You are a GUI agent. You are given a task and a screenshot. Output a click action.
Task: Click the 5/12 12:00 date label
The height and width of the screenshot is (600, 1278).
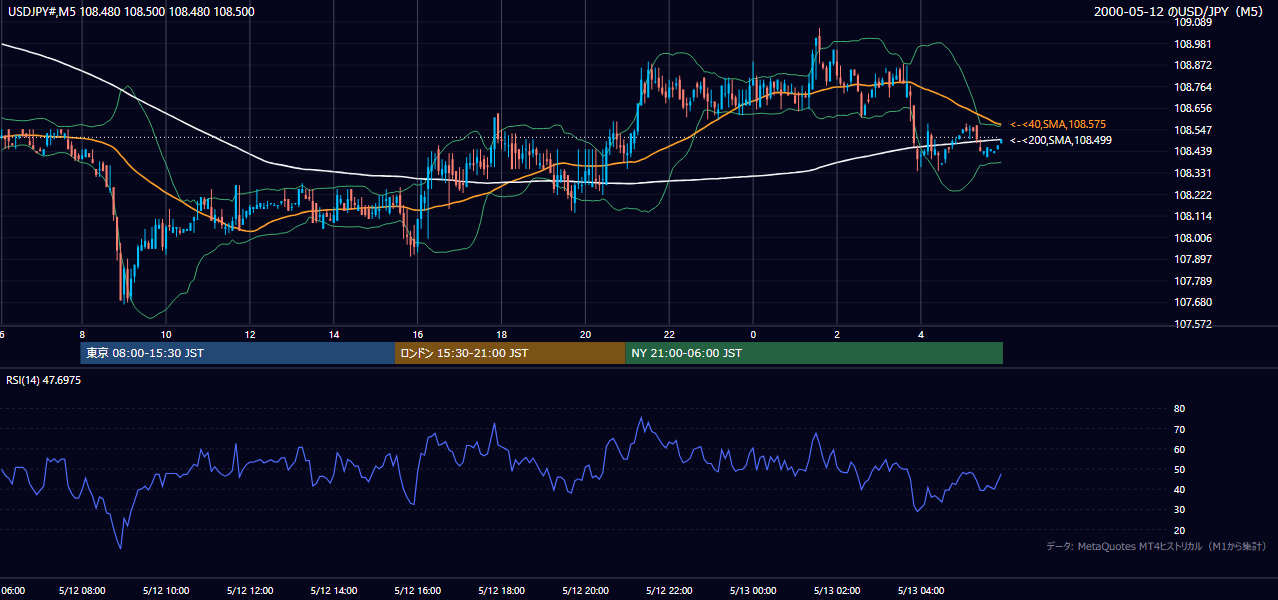250,591
